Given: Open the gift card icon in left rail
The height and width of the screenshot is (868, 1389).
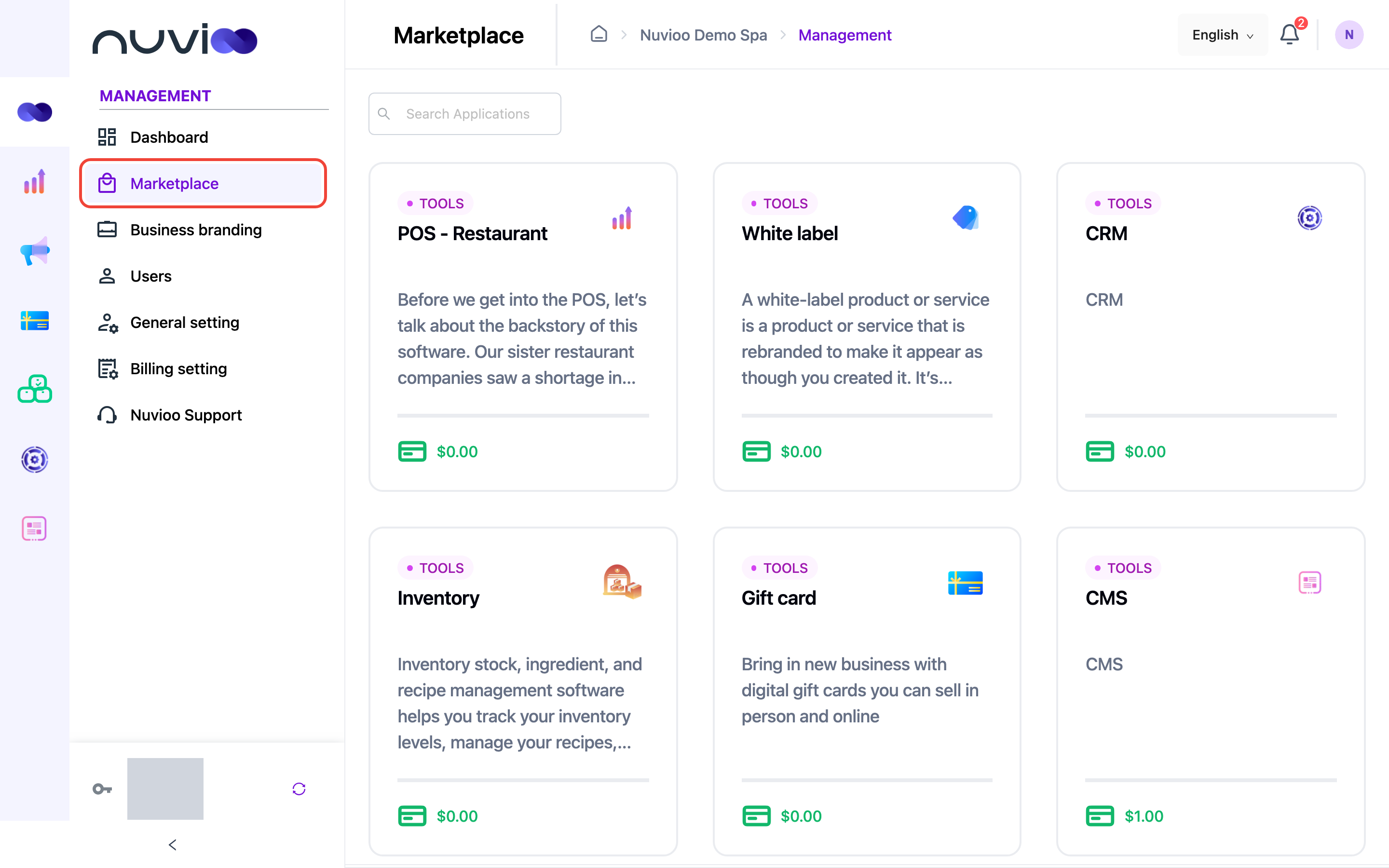Looking at the screenshot, I should pos(34,320).
